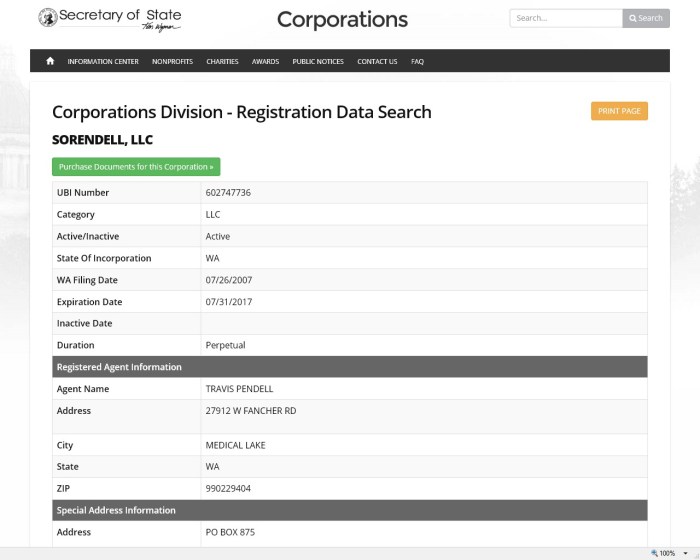
Task: Click the Print Page button
Action: pos(619,111)
